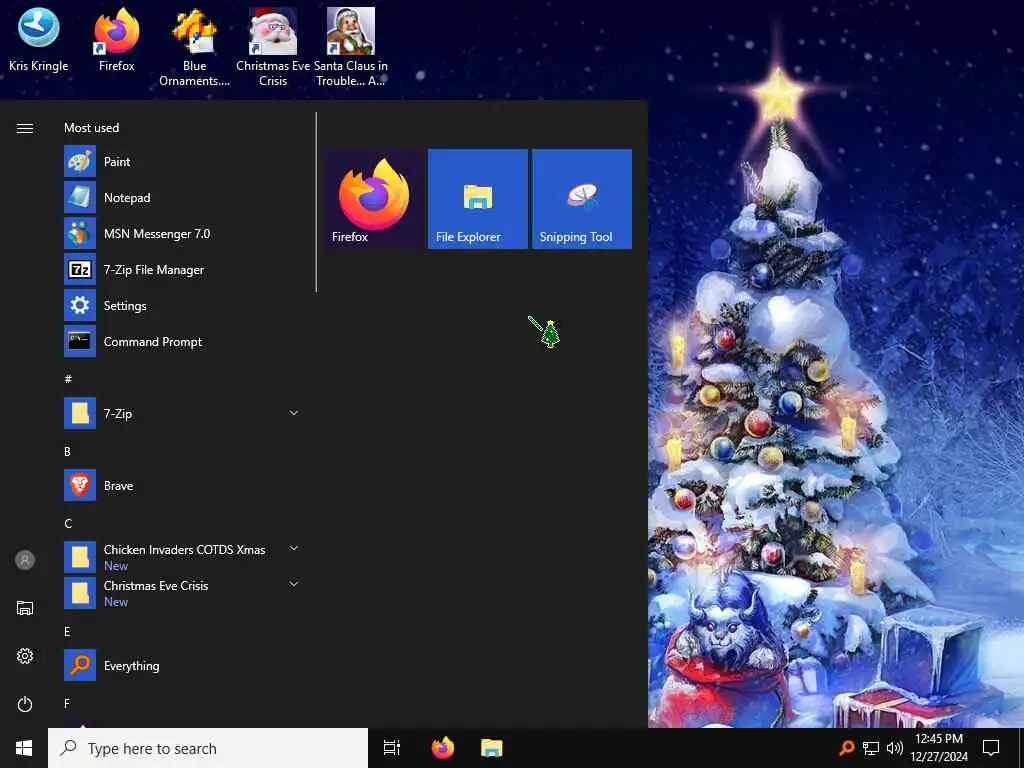Click the user account icon in Start sidebar
The width and height of the screenshot is (1024, 768).
click(25, 560)
